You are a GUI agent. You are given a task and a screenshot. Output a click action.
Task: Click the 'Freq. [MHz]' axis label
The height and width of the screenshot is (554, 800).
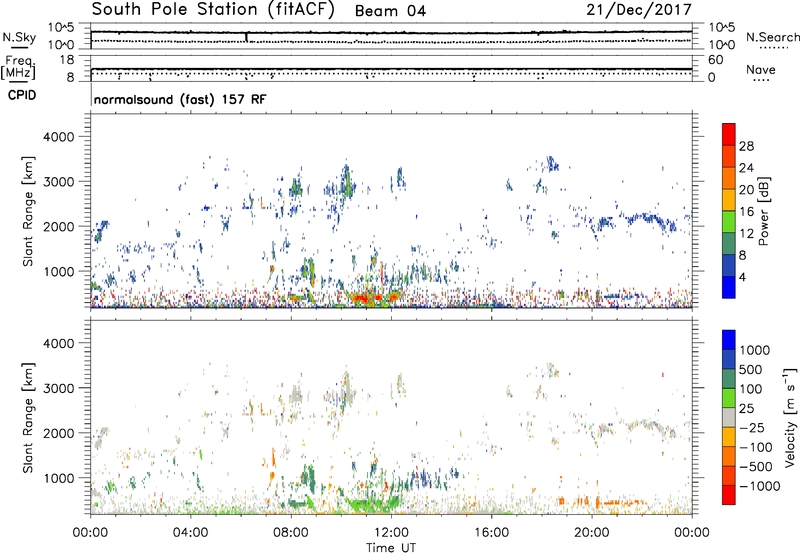(x=18, y=68)
